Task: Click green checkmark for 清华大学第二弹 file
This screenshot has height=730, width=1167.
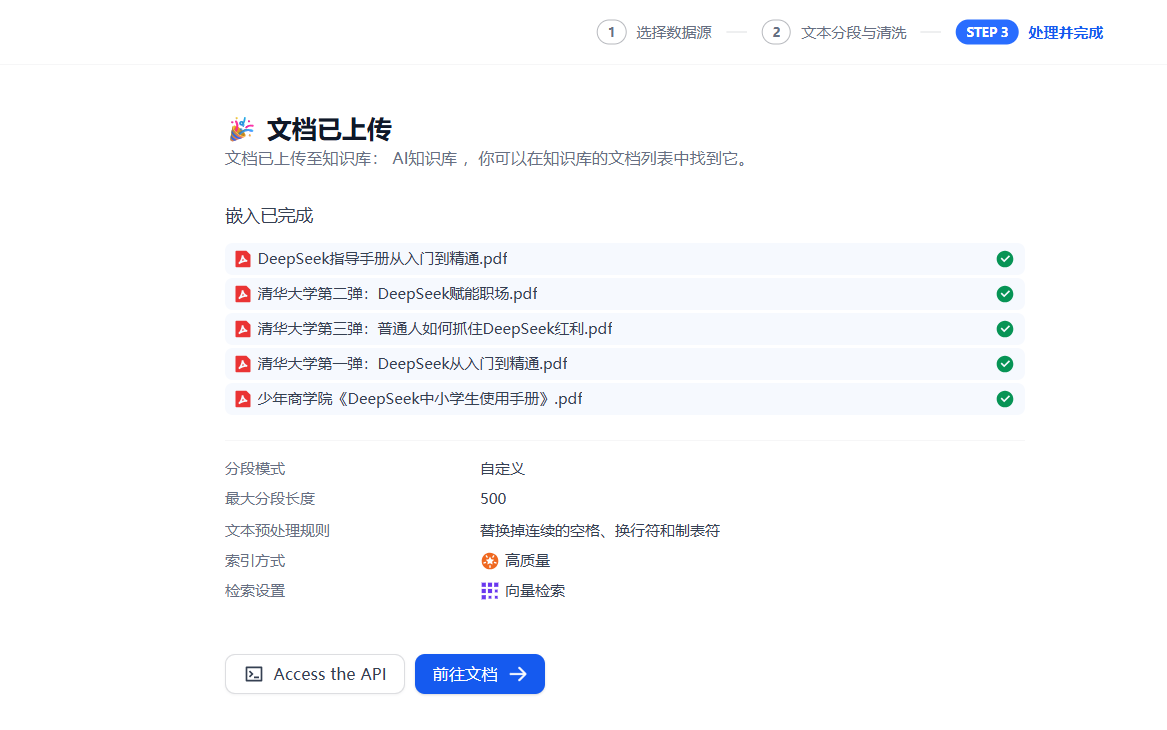Action: click(1005, 294)
